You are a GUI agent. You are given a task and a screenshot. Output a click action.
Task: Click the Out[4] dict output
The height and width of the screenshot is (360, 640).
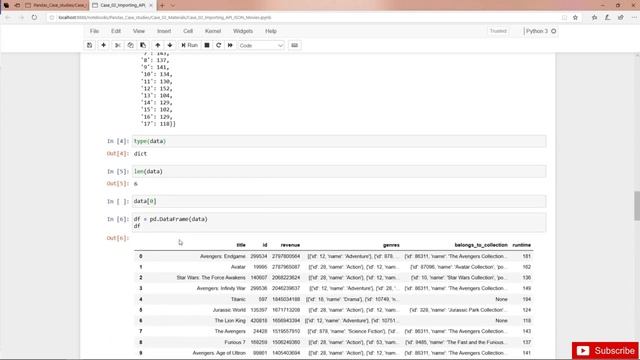140,154
